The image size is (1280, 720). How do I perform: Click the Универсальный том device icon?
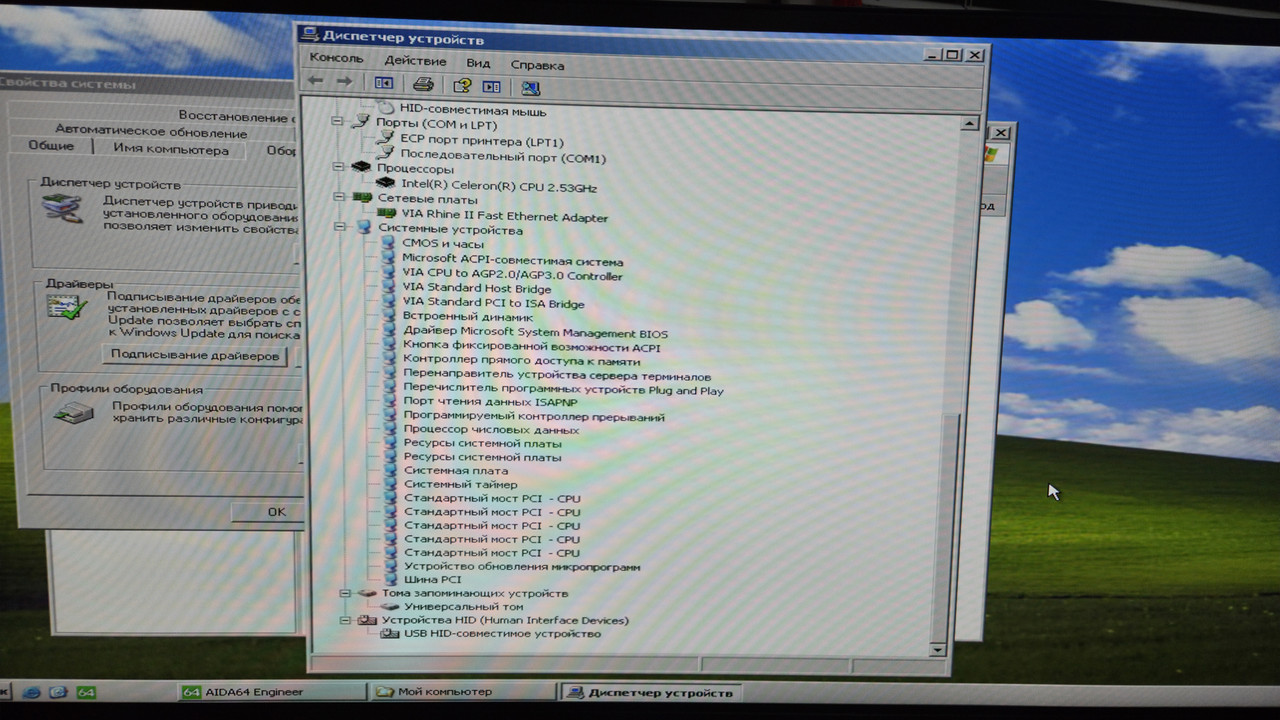(x=390, y=607)
